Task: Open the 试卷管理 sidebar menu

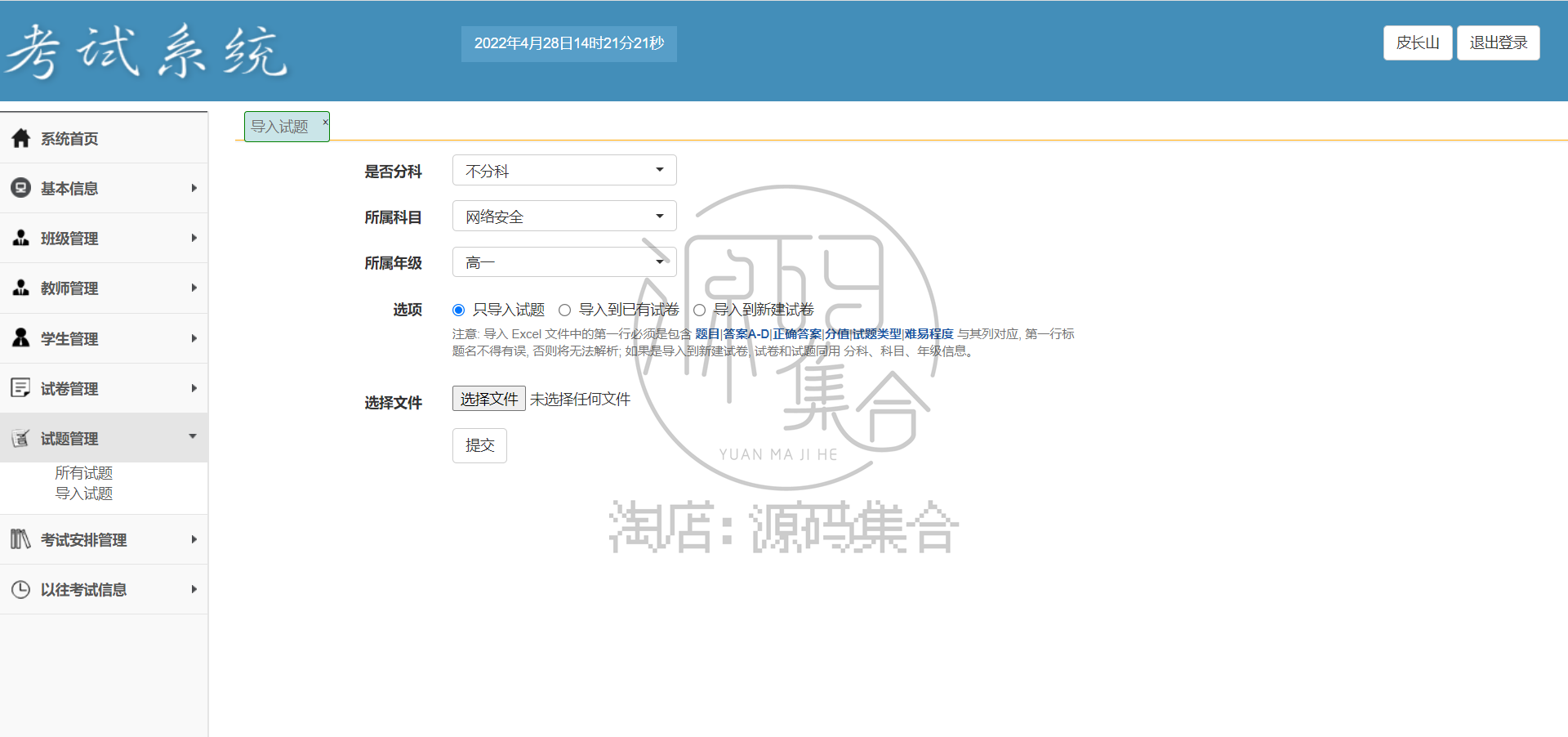Action: click(104, 388)
